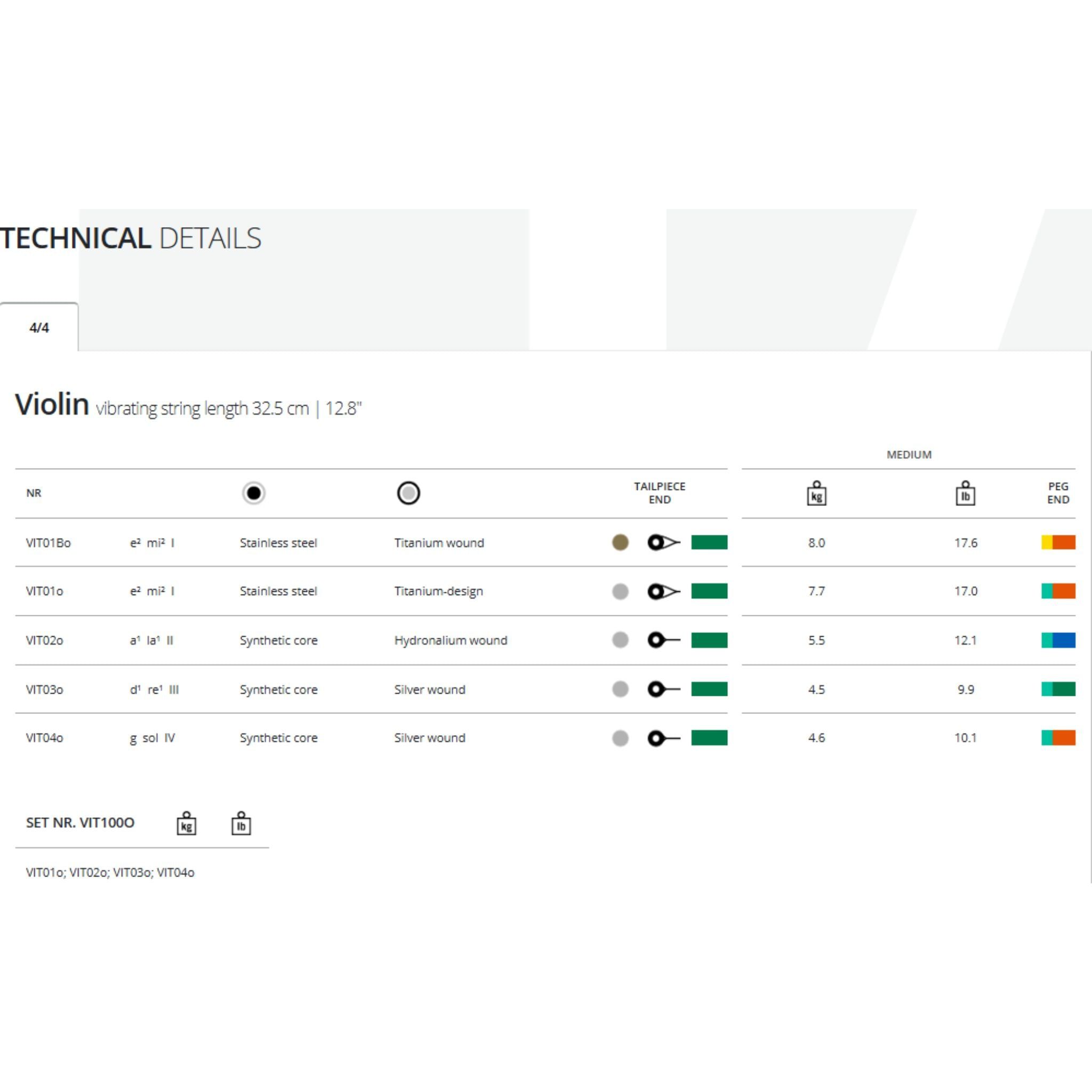
Task: Click the core material icon in header
Action: pyautogui.click(x=253, y=493)
